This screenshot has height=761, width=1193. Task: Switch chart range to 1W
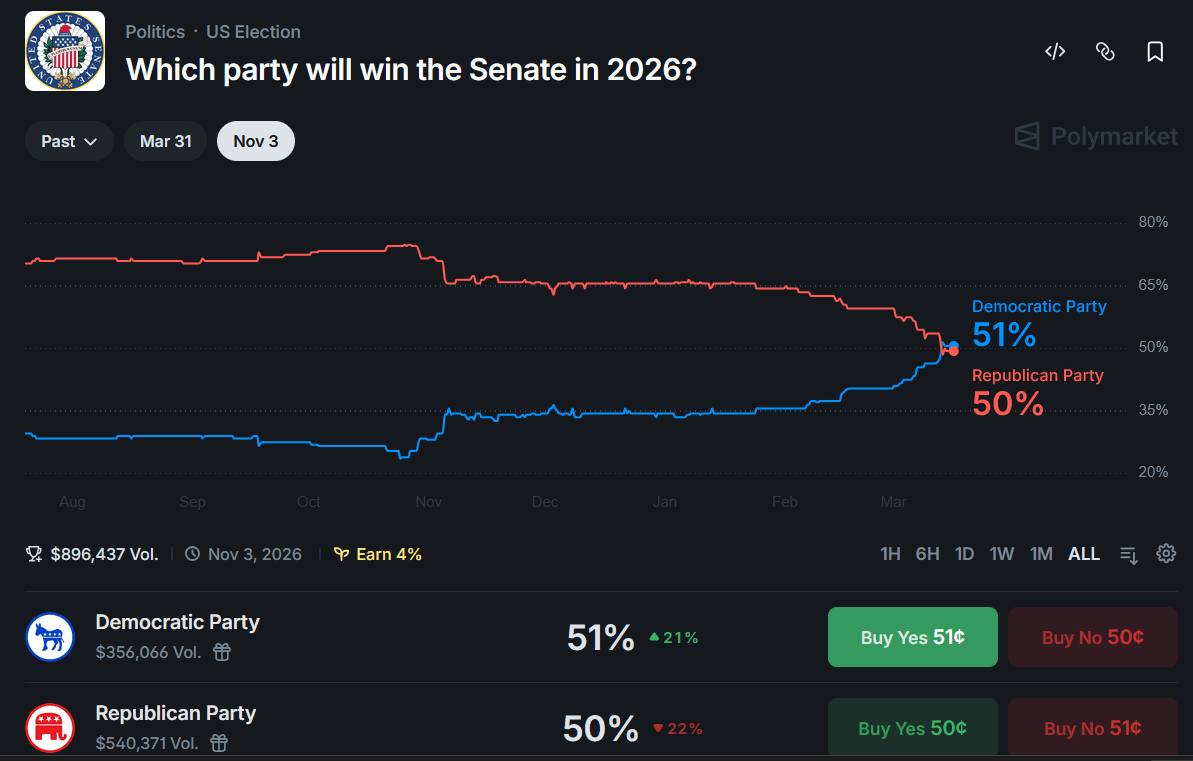1002,554
